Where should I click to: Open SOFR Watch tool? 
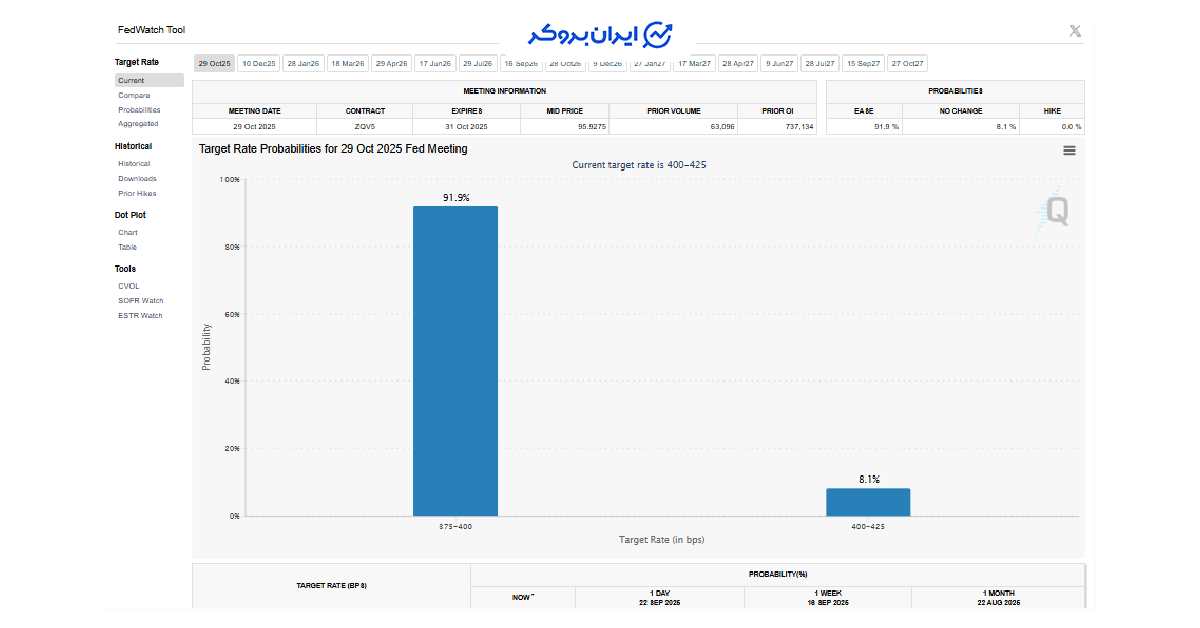(x=141, y=301)
